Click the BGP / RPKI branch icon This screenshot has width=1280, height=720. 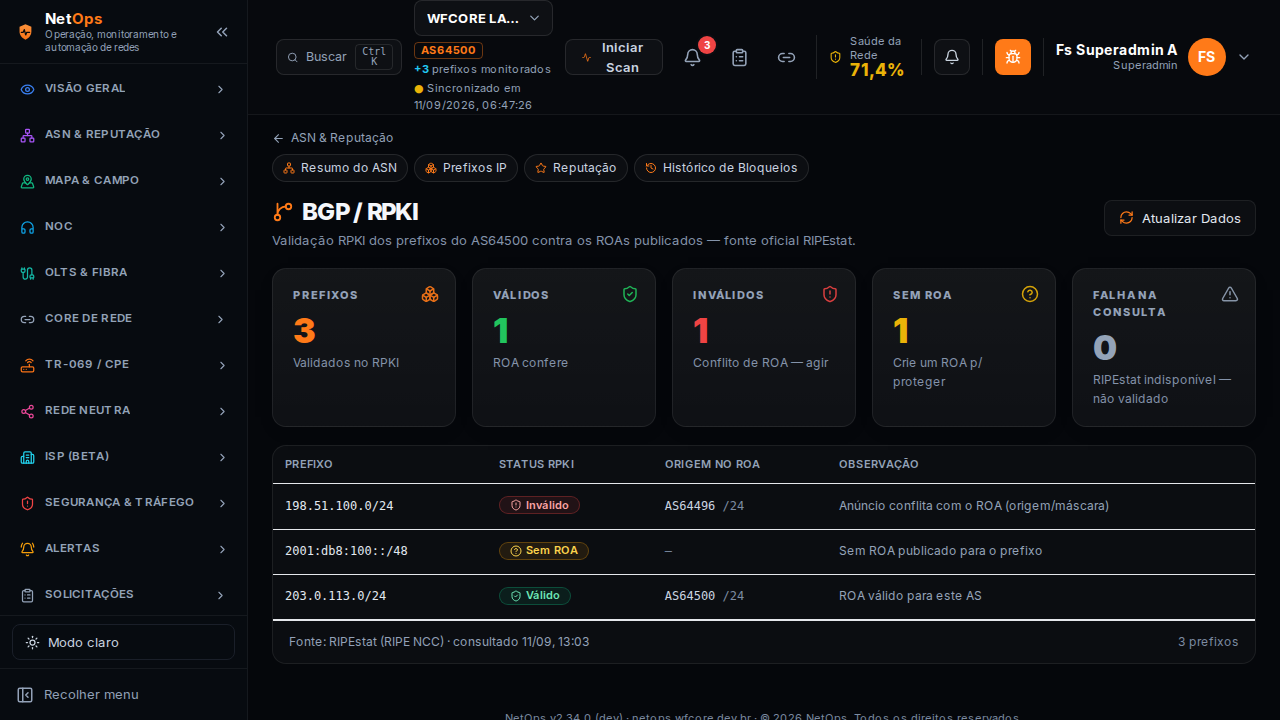coord(283,212)
